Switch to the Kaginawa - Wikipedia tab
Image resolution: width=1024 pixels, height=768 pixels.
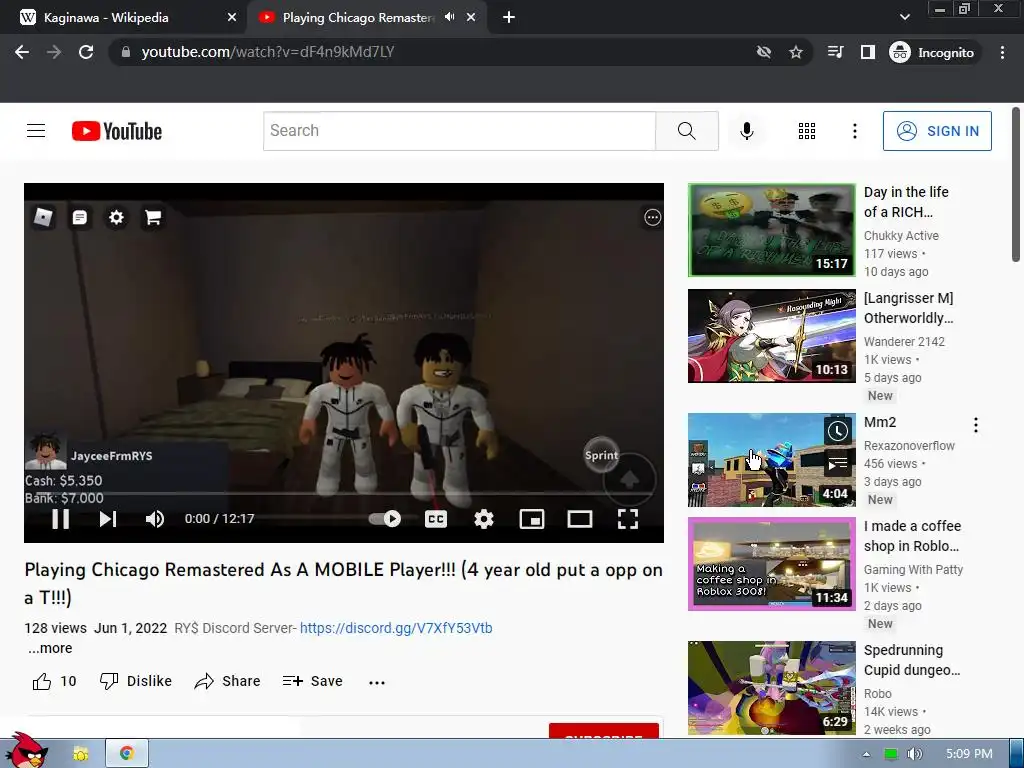point(123,18)
